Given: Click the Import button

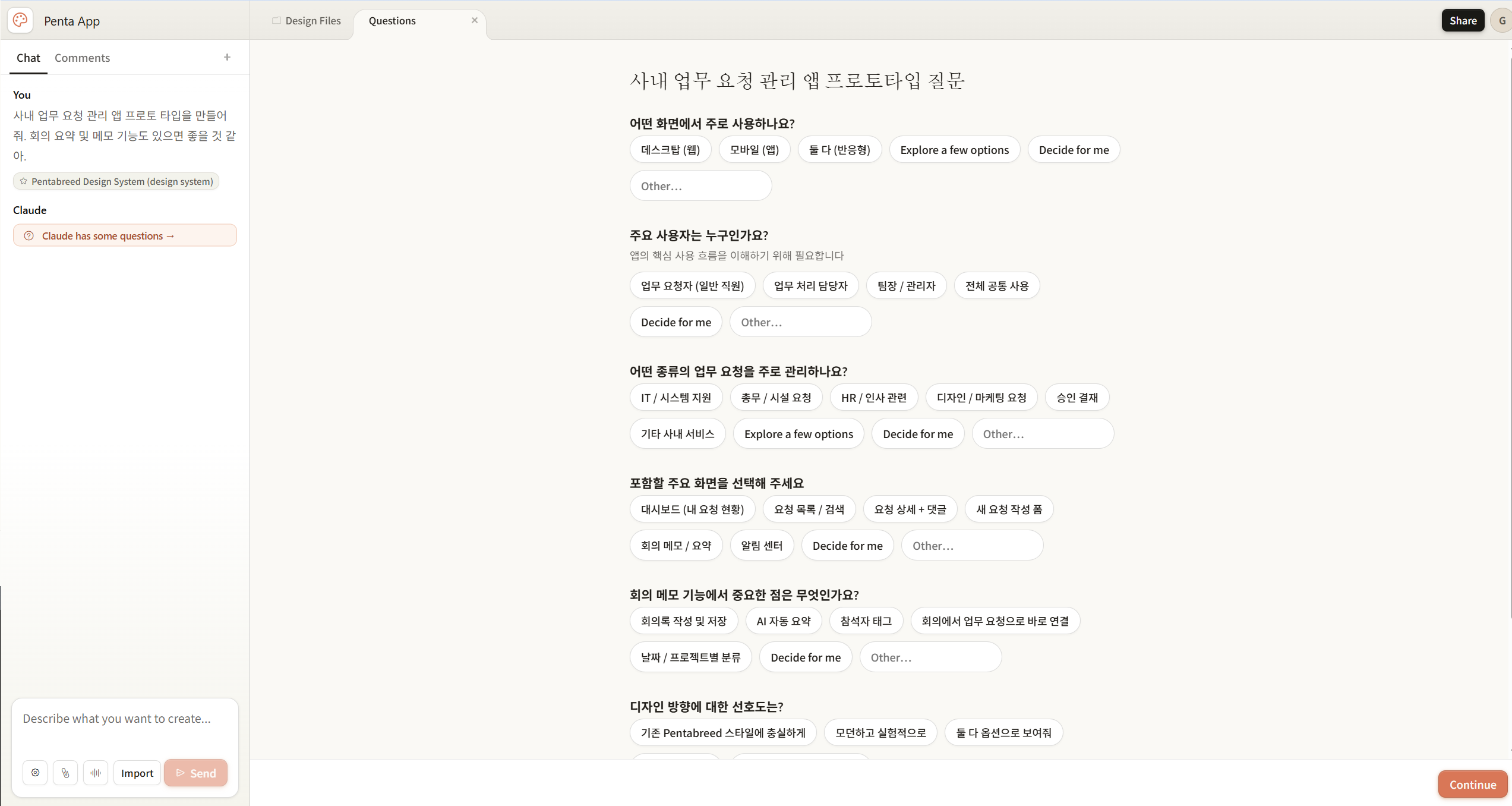Looking at the screenshot, I should [137, 773].
